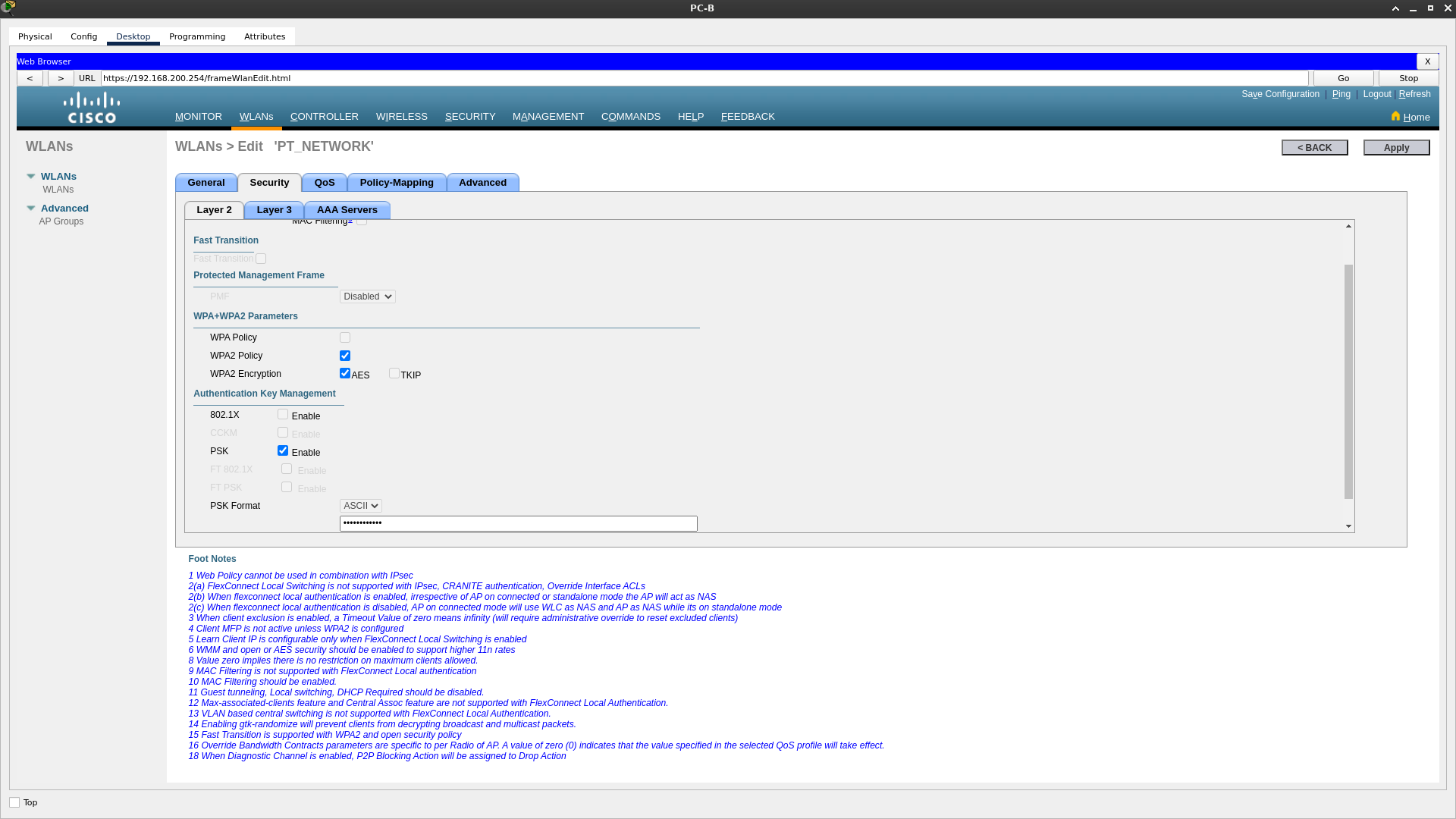
Task: Switch to the Layer 3 tab
Action: pyautogui.click(x=274, y=210)
